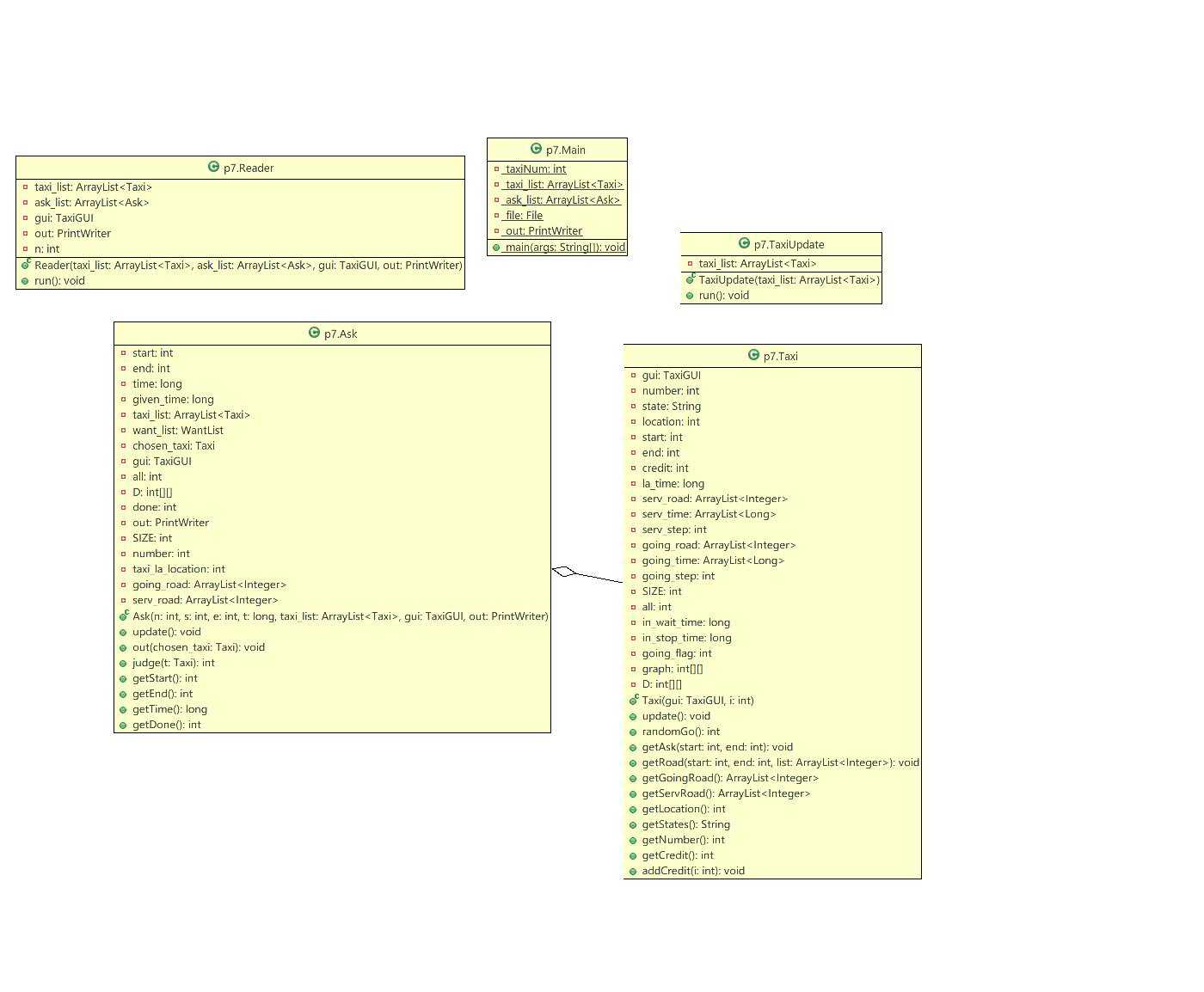Image resolution: width=1204 pixels, height=992 pixels.
Task: Click the method icon beside randomGo(): int
Action: tap(633, 732)
